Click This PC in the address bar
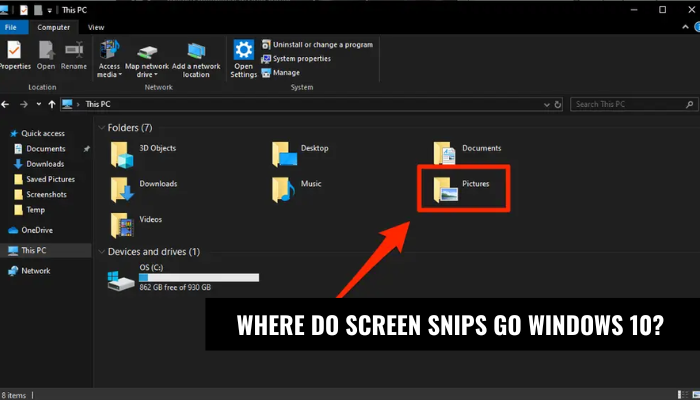Viewport: 700px width, 400px height. coord(98,104)
